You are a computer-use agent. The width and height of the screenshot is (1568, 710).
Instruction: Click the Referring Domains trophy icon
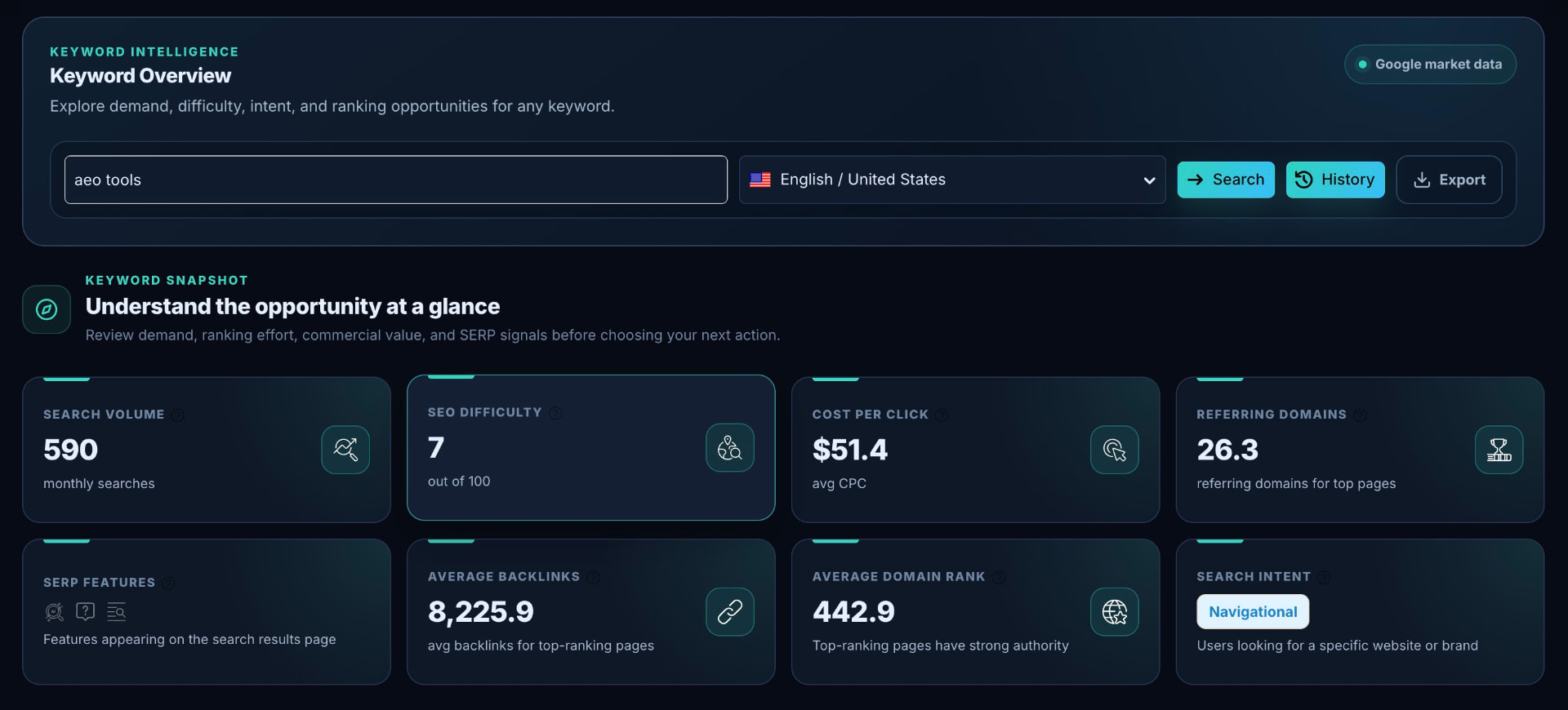click(1499, 450)
